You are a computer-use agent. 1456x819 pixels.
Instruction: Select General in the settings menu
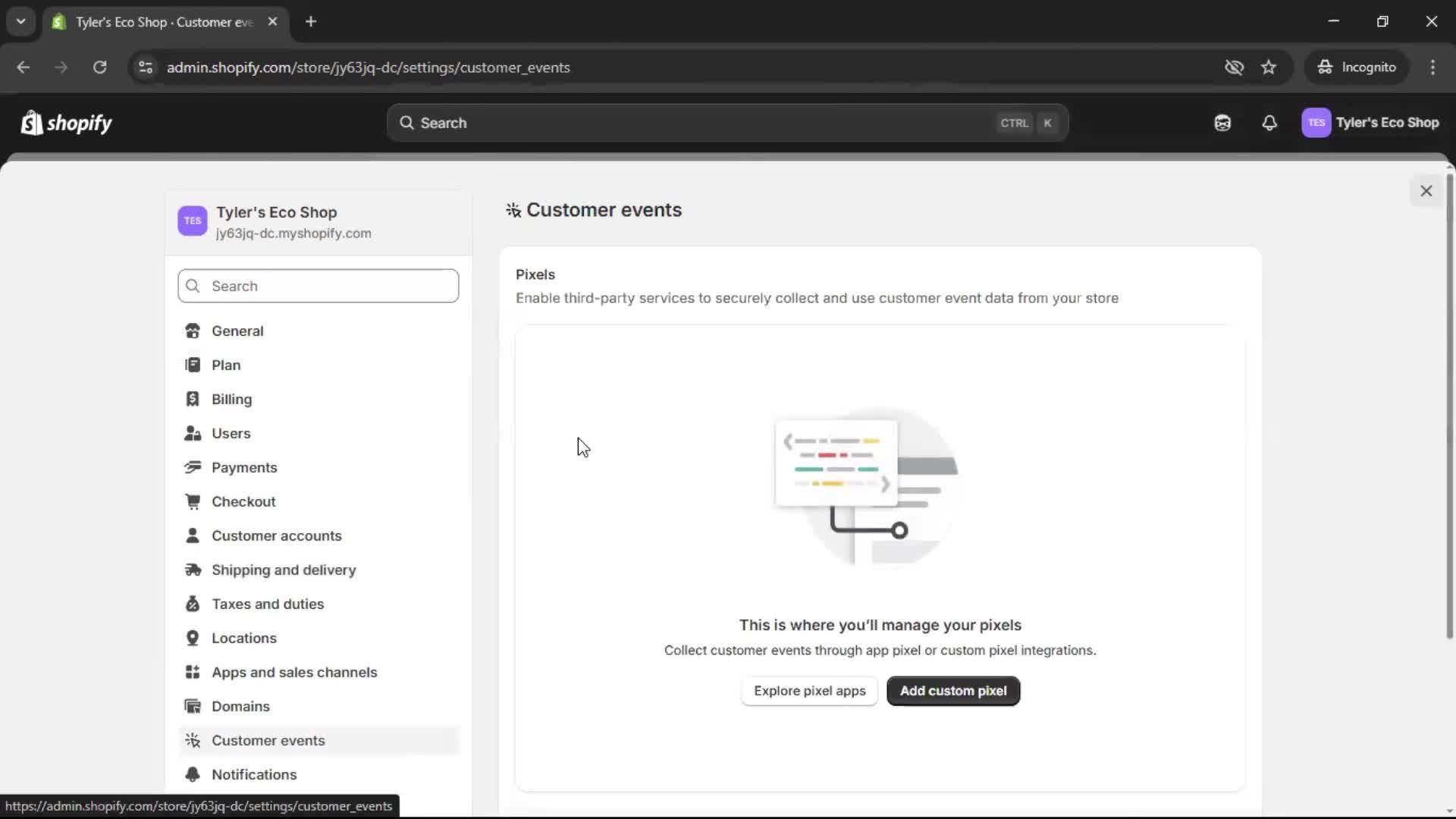(x=237, y=331)
